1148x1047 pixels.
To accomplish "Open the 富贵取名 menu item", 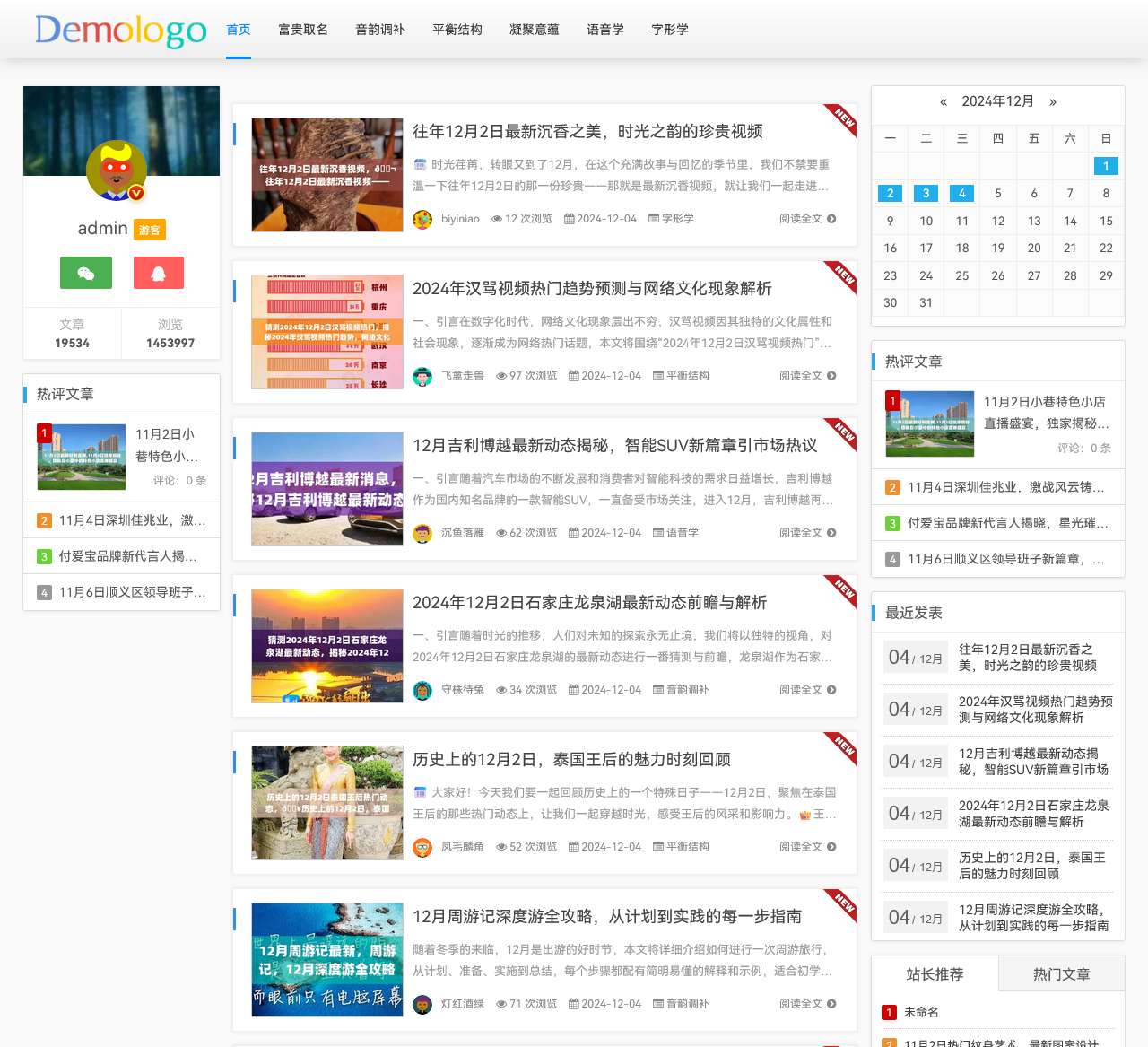I will [x=302, y=30].
